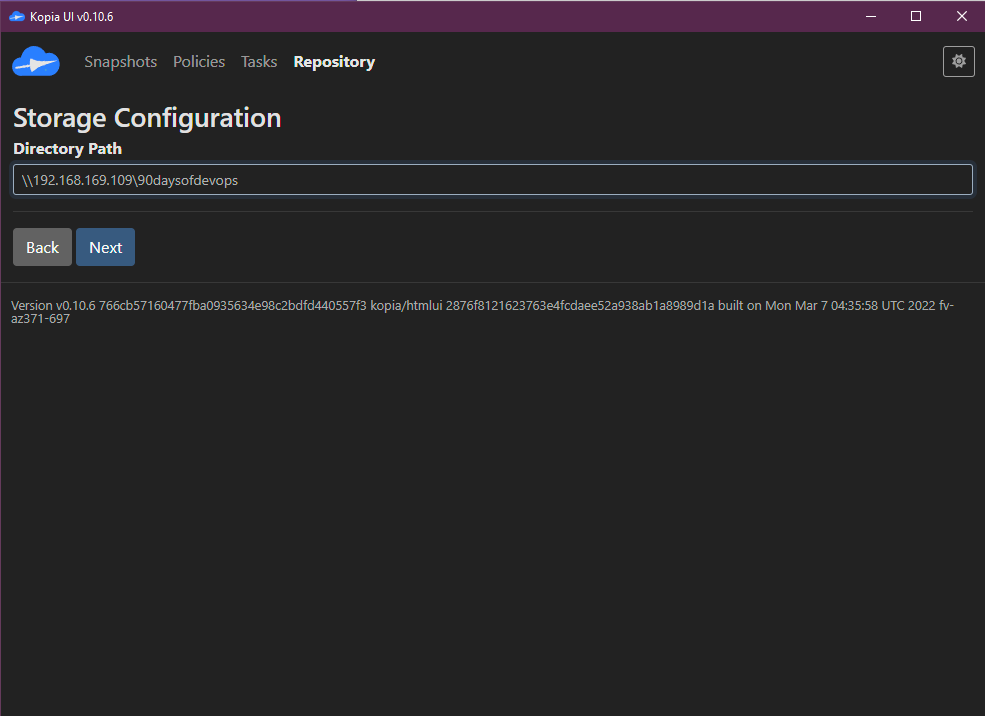Maximize the Kopia UI window
Viewport: 985px width, 716px height.
916,16
